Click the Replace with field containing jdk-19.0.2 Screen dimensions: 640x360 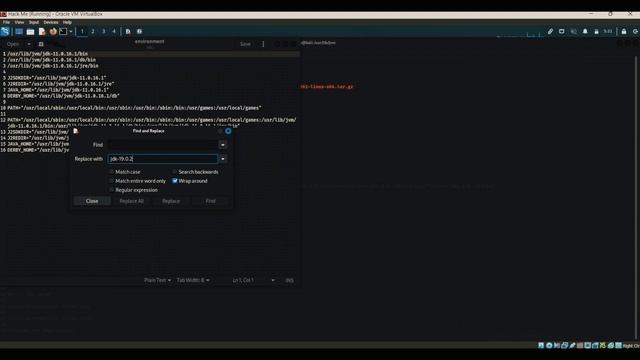(x=162, y=159)
